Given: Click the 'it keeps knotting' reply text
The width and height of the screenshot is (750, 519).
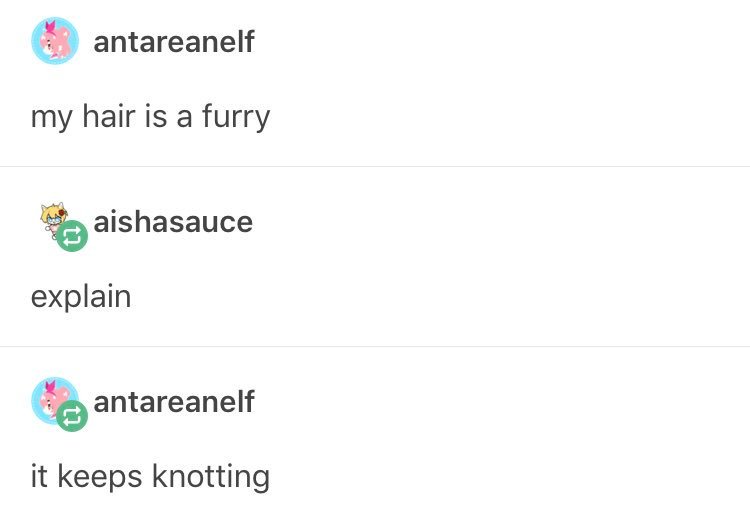Looking at the screenshot, I should [x=150, y=477].
